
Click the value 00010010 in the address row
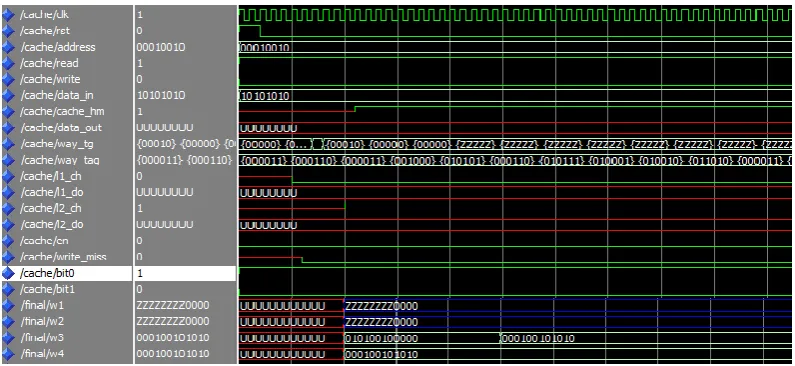161,47
